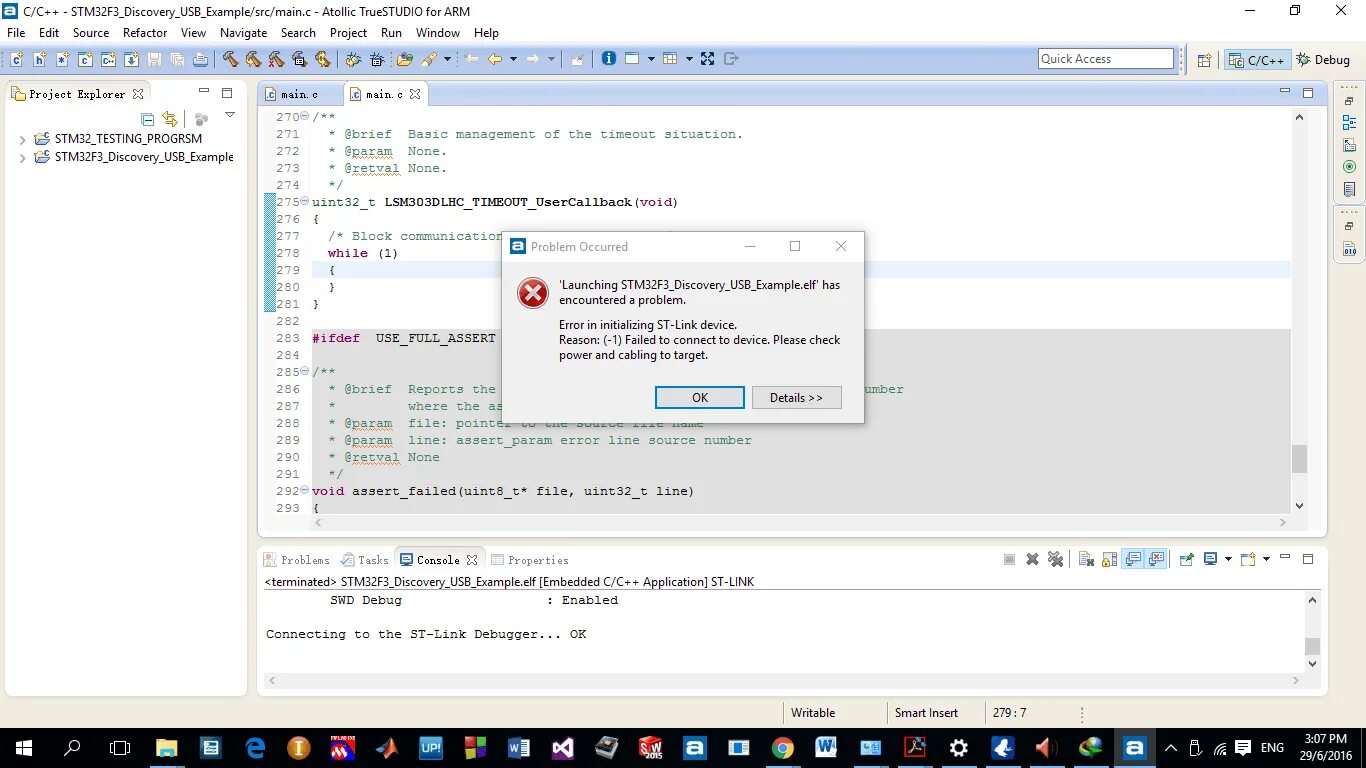
Task: Switch to the Tasks tab
Action: (x=365, y=560)
